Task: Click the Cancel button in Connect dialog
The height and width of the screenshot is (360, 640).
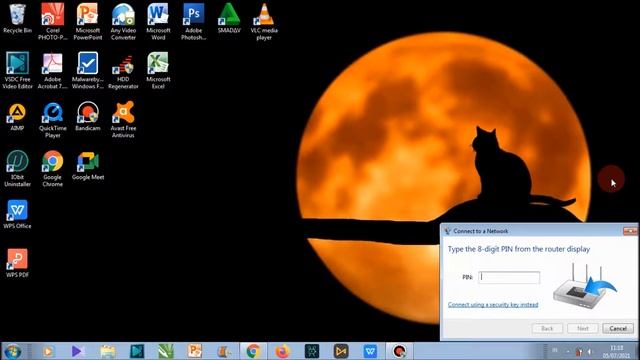Action: 618,328
